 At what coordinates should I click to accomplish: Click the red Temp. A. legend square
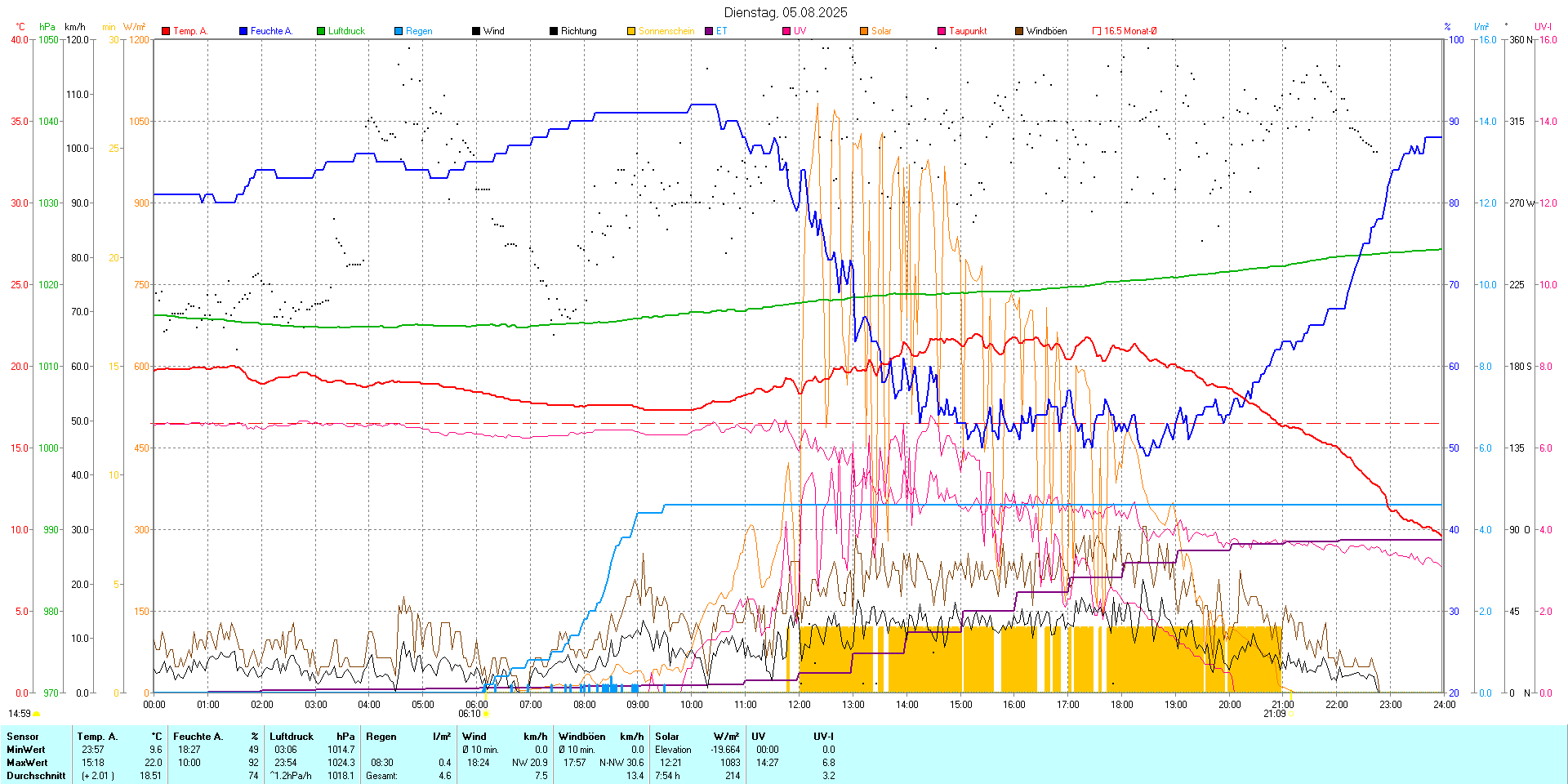(166, 31)
